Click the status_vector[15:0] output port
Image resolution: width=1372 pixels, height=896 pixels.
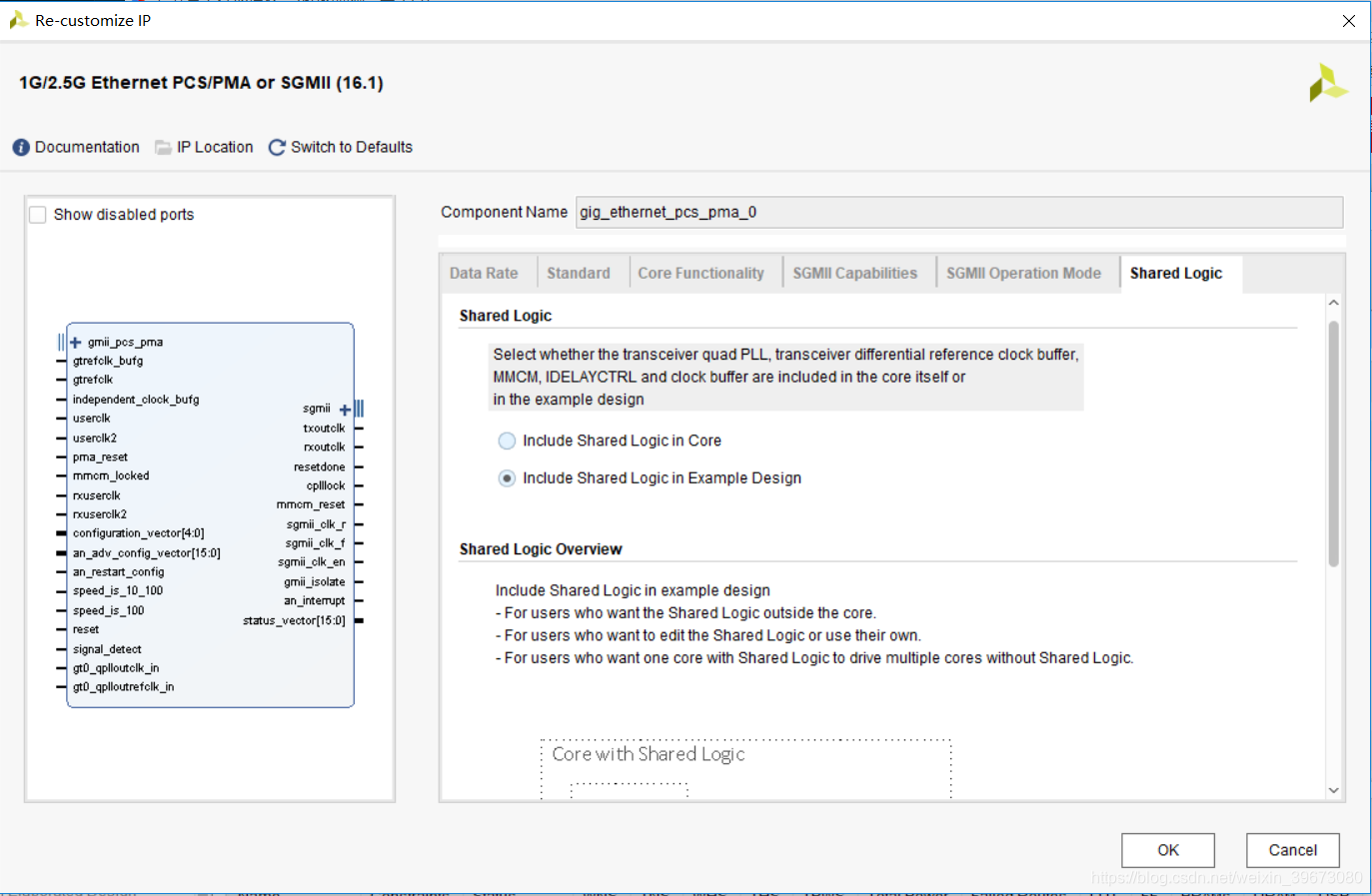point(294,621)
